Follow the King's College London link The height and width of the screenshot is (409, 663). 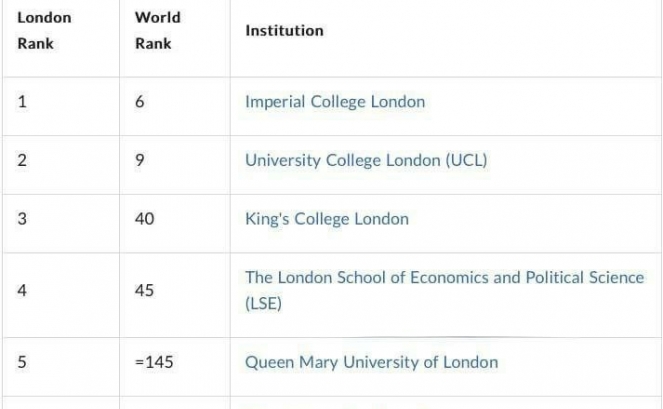click(327, 219)
